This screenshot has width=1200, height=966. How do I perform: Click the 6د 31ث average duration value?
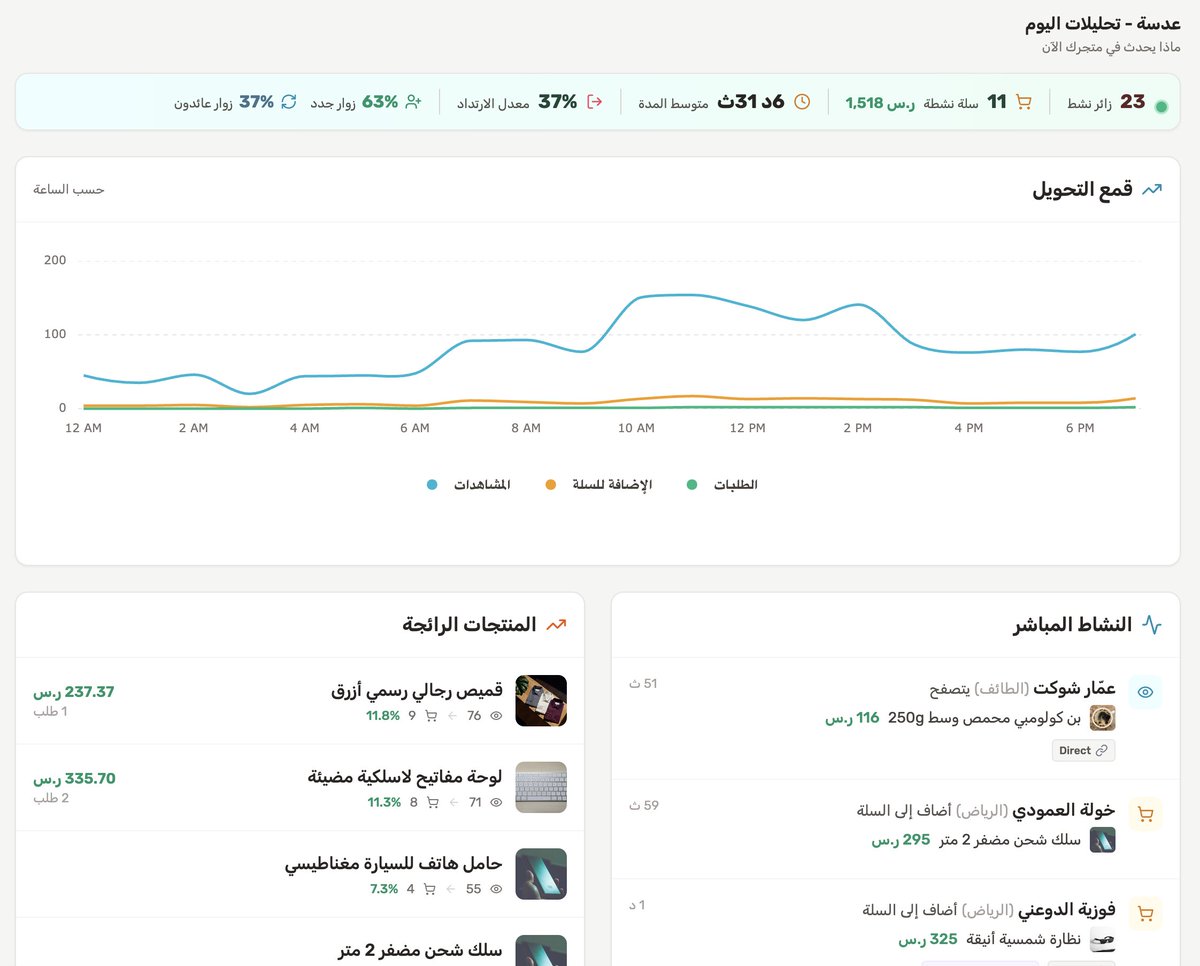tap(751, 102)
